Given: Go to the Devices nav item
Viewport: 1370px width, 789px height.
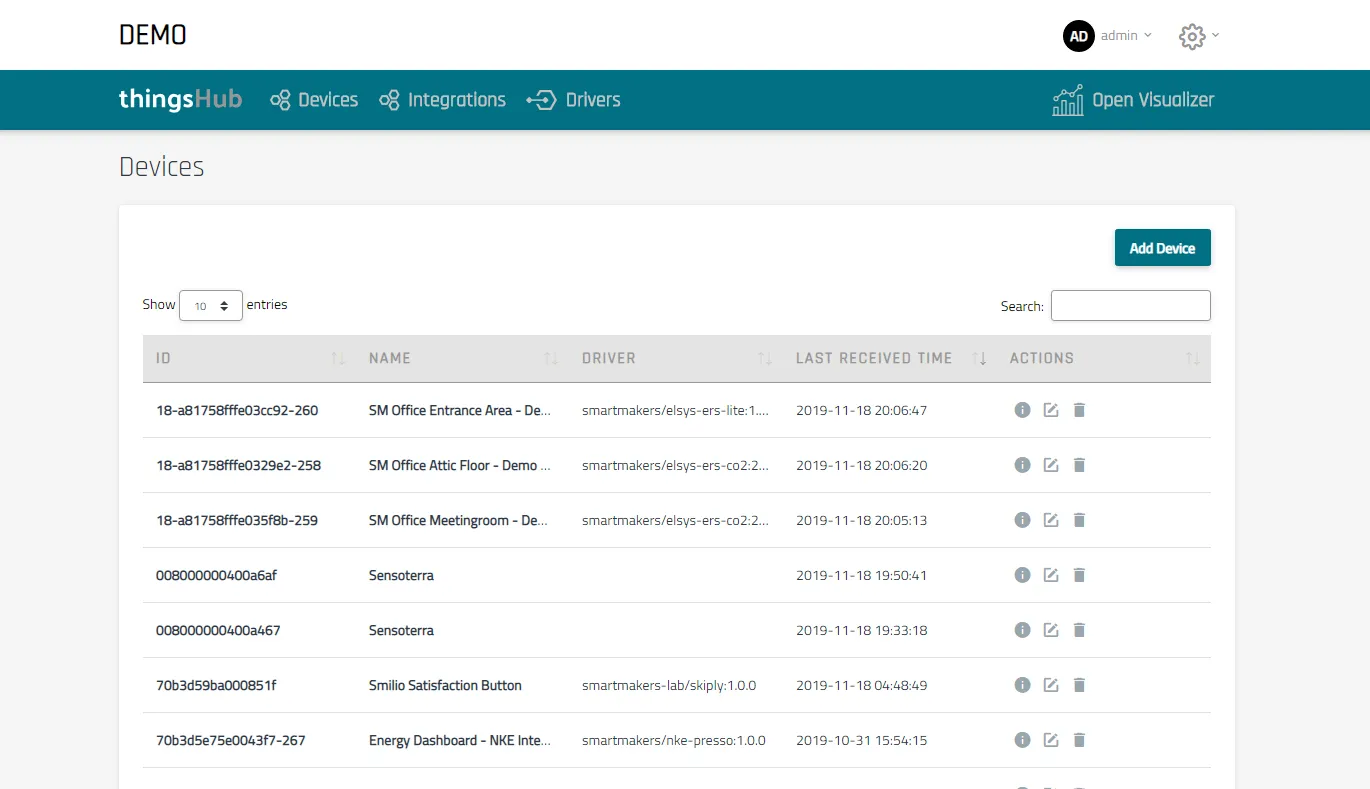Looking at the screenshot, I should click(314, 100).
